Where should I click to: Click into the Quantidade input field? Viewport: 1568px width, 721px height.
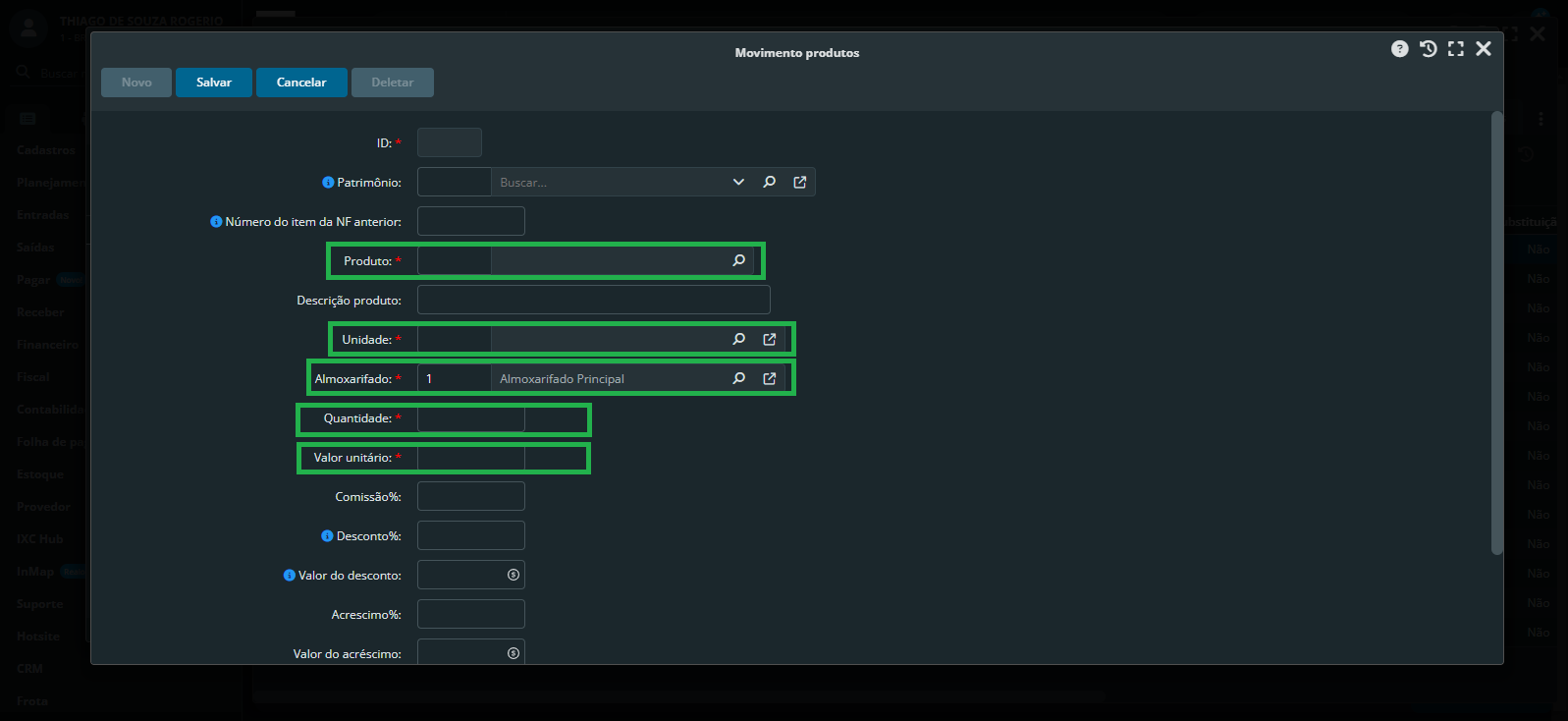[470, 418]
